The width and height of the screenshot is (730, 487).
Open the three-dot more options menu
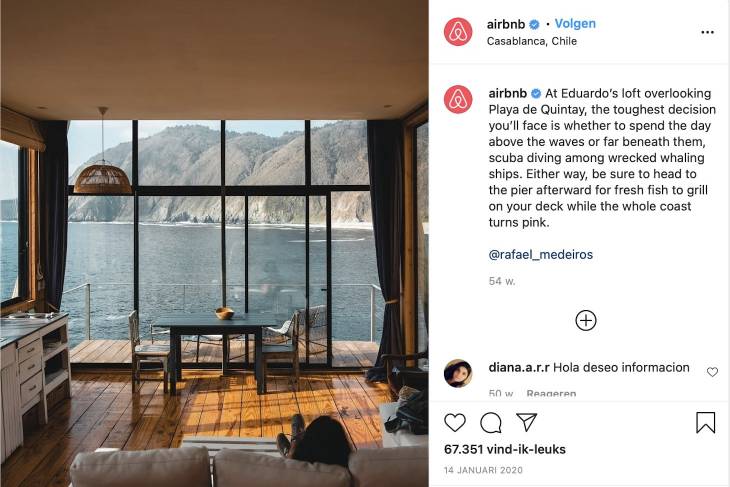point(707,32)
